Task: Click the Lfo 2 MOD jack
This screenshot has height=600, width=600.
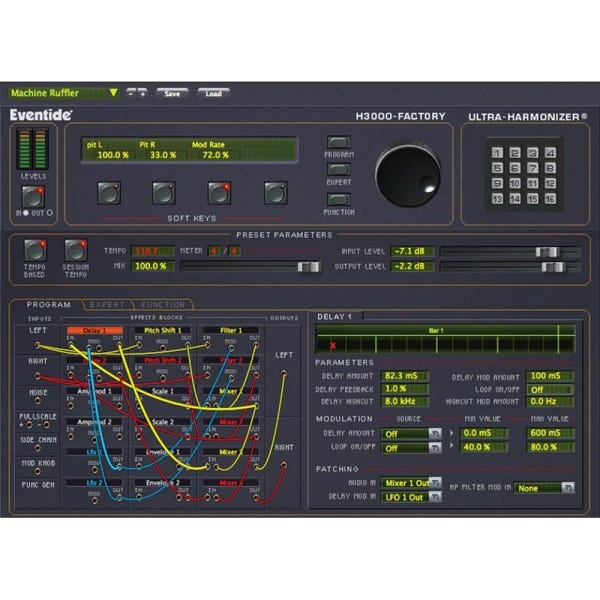Action: tap(95, 501)
